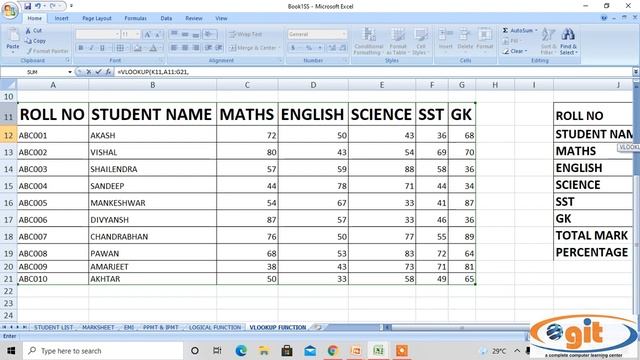Open the View ribbon tab
The width and height of the screenshot is (640, 360).
point(221,18)
